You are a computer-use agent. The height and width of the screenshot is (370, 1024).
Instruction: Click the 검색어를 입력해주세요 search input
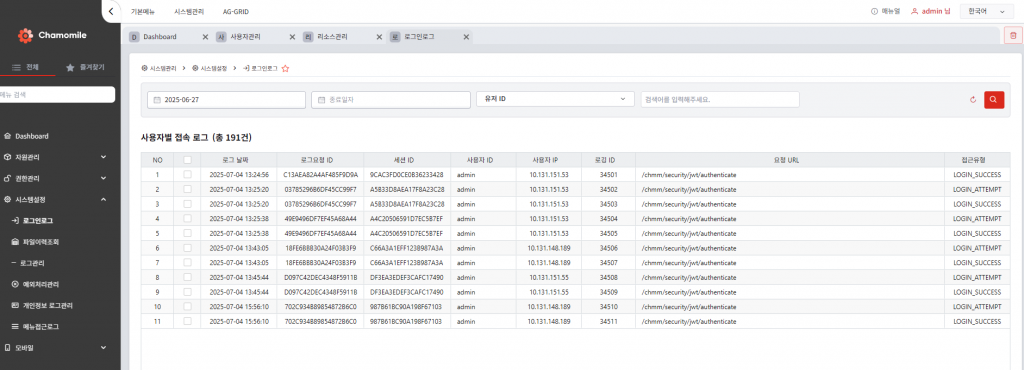(720, 99)
